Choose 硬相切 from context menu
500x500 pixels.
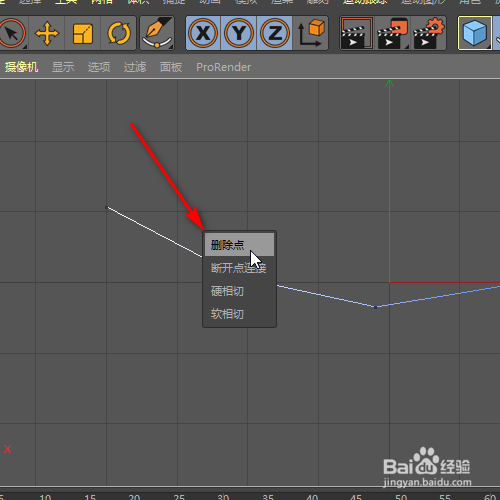(x=239, y=291)
